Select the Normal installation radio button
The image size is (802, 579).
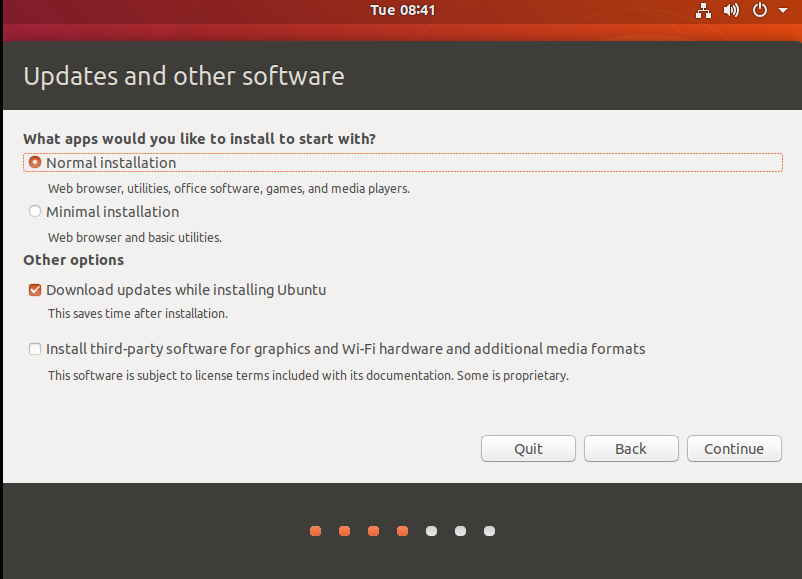(x=36, y=162)
